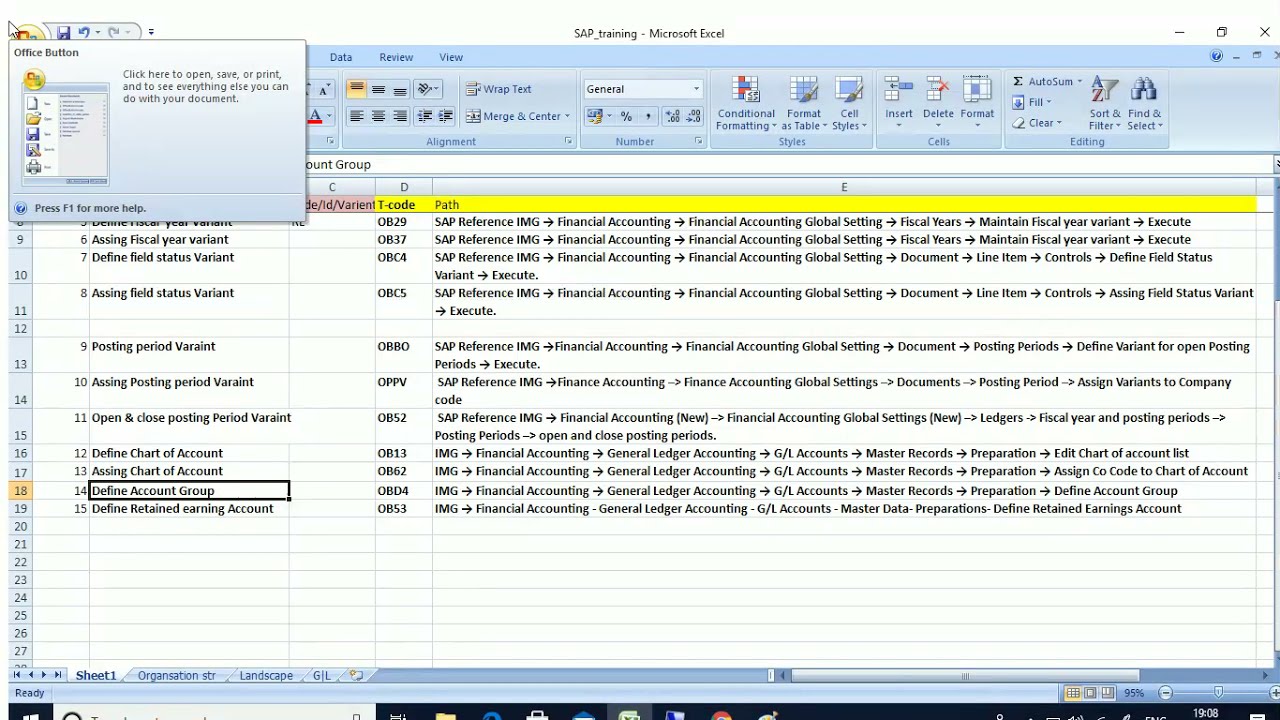Image resolution: width=1280 pixels, height=720 pixels.
Task: Open Sort & Filter menu
Action: [x=1105, y=103]
